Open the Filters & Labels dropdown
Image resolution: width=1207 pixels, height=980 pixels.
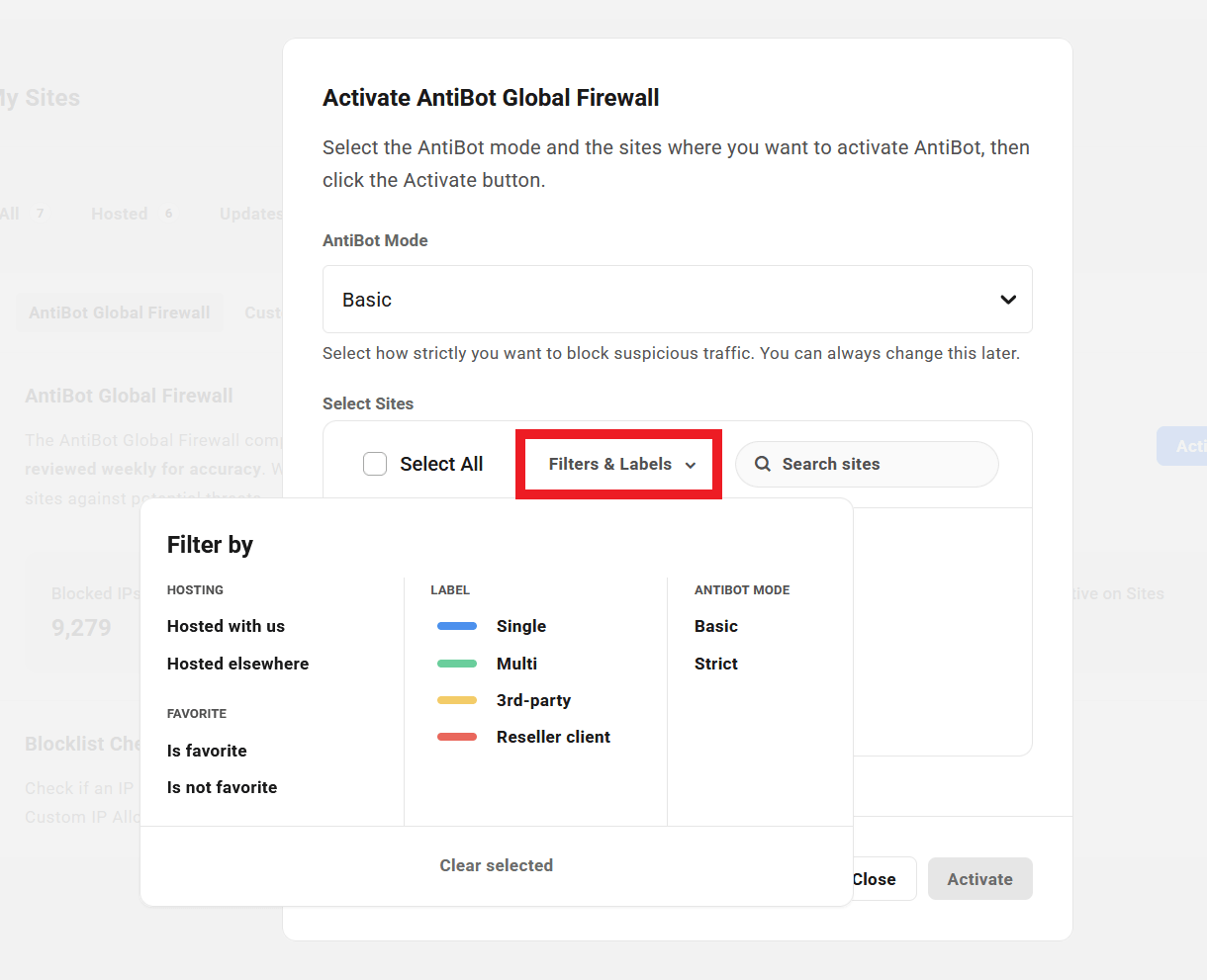[621, 464]
